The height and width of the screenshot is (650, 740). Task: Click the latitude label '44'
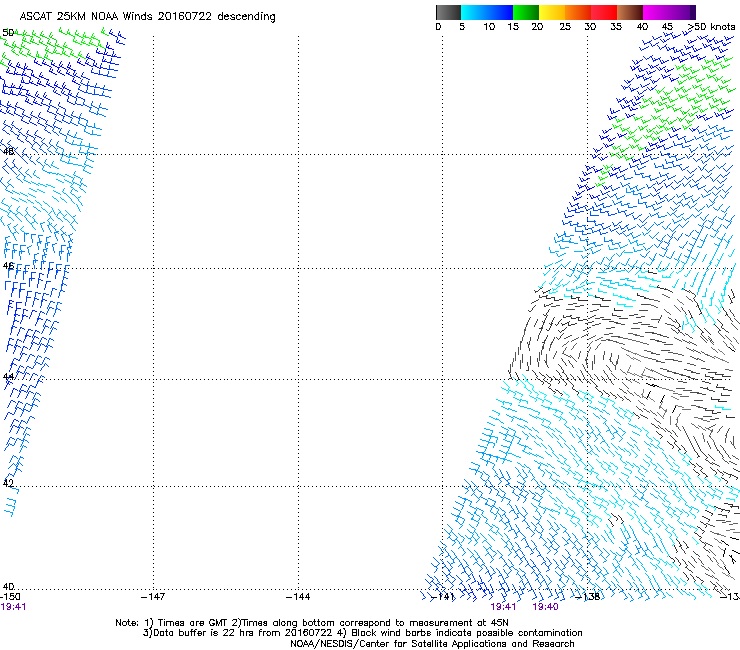coord(8,377)
